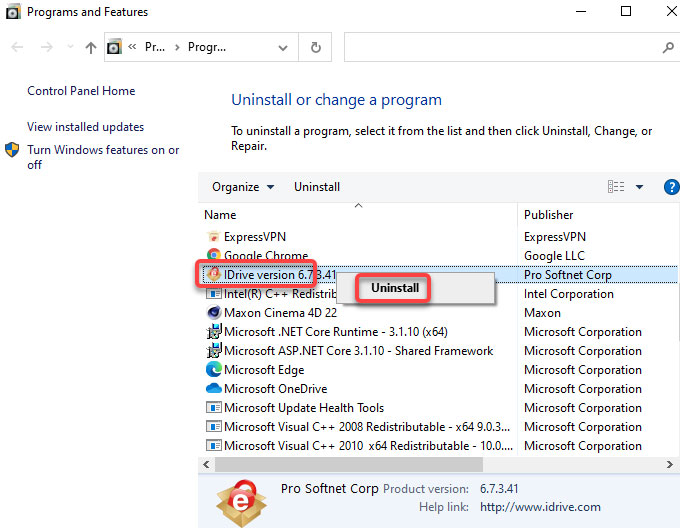
Task: Click the horizontal scrollbar thumb
Action: click(349, 464)
